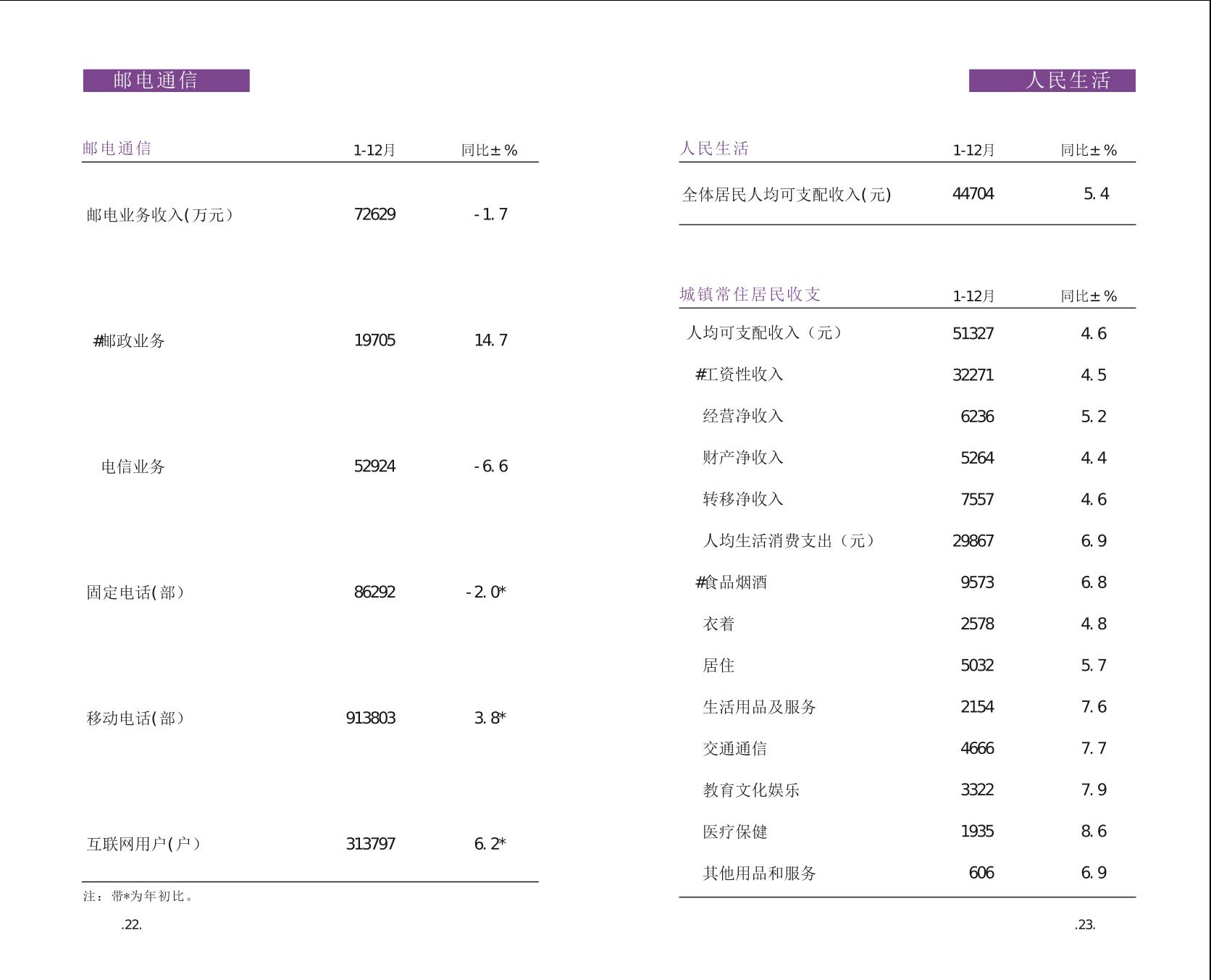Click the 教育文化娱乐 row label
This screenshot has width=1211, height=980.
coord(751,790)
